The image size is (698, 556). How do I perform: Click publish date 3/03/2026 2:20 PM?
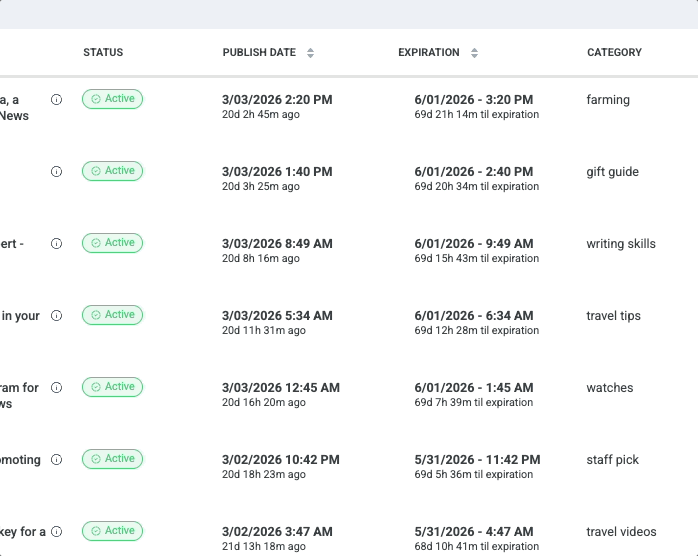click(x=276, y=100)
